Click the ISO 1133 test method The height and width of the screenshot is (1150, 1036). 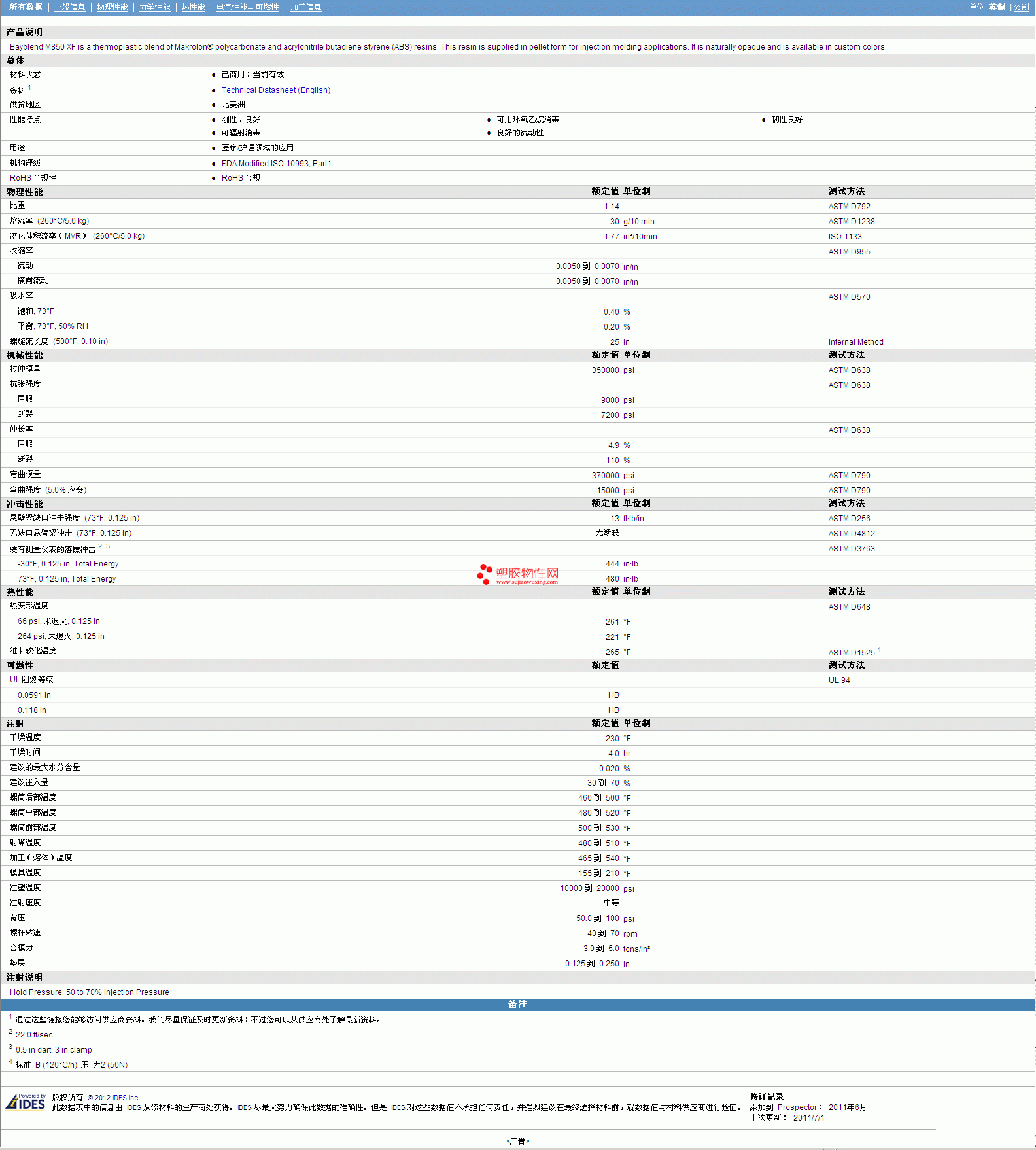click(x=845, y=237)
